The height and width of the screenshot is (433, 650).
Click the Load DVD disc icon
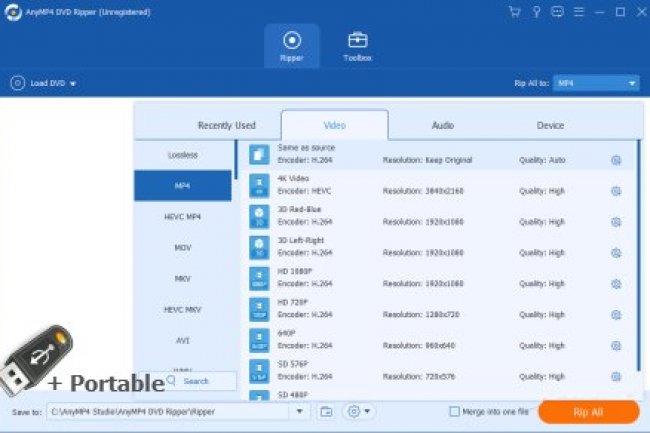(x=17, y=83)
